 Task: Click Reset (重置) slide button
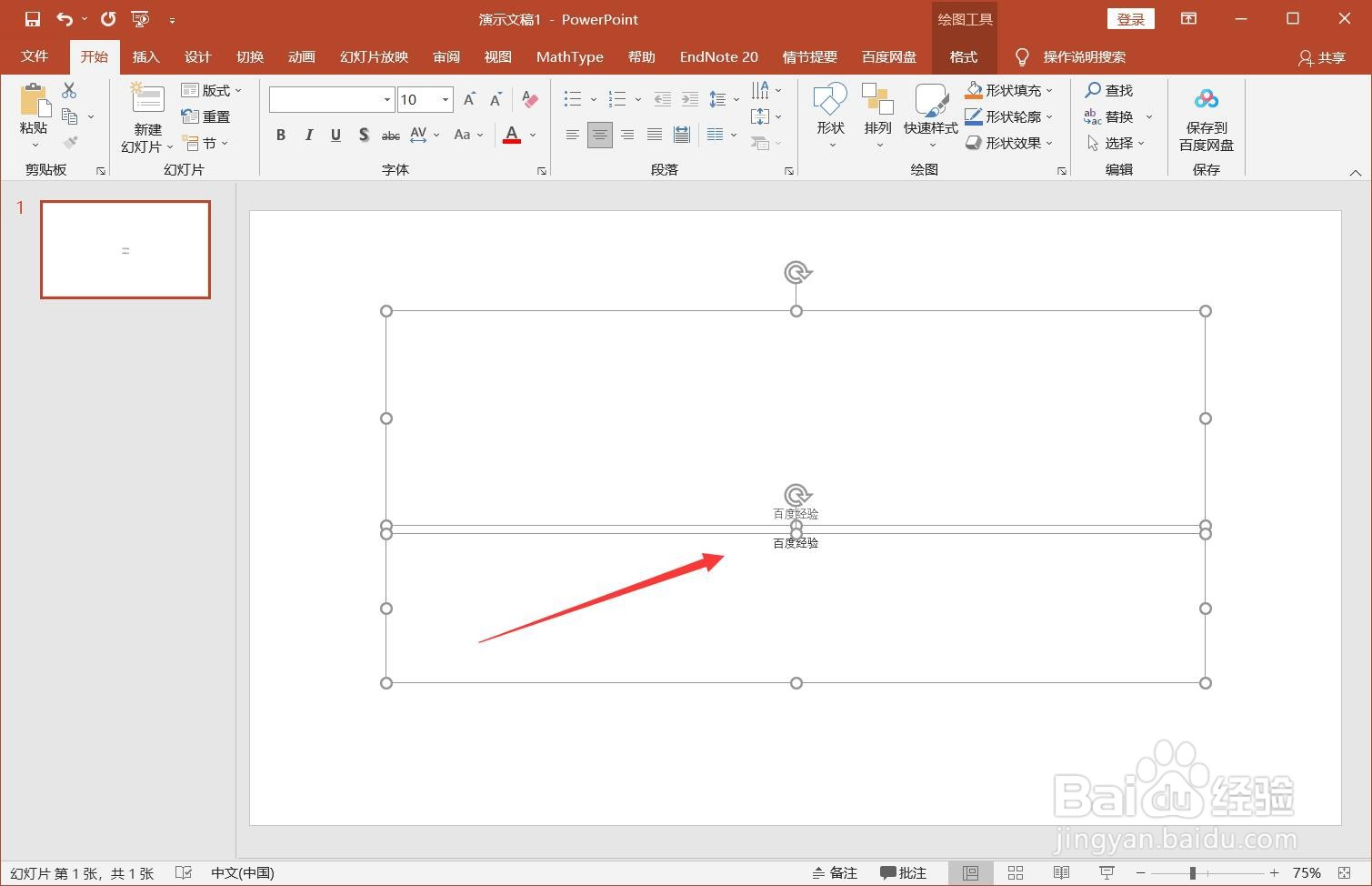click(206, 116)
